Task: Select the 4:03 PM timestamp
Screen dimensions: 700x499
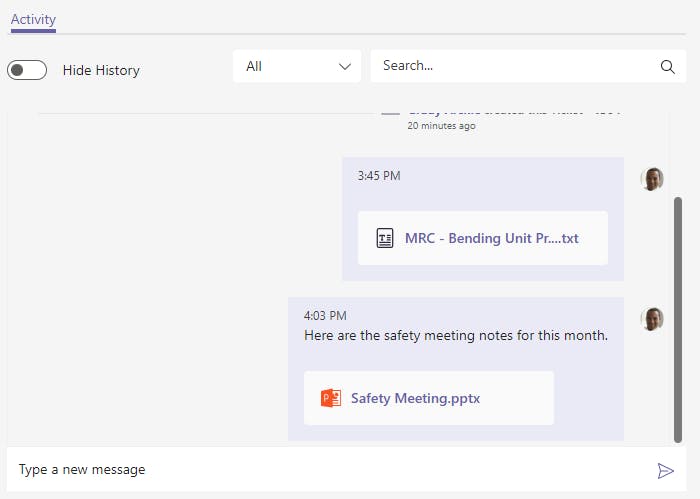Action: (x=325, y=316)
